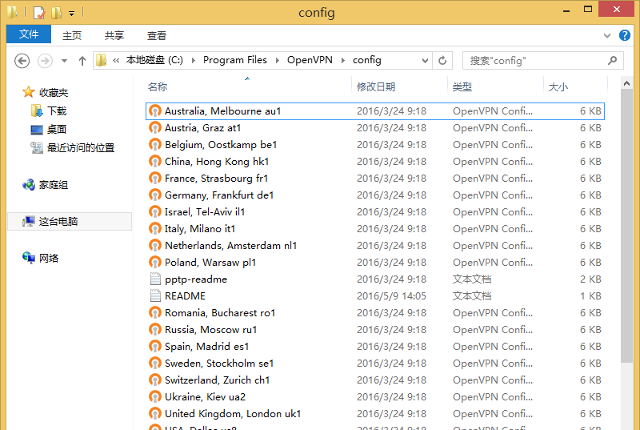
Task: Select the Romania, Bucharest ro1 file icon
Action: pyautogui.click(x=155, y=313)
